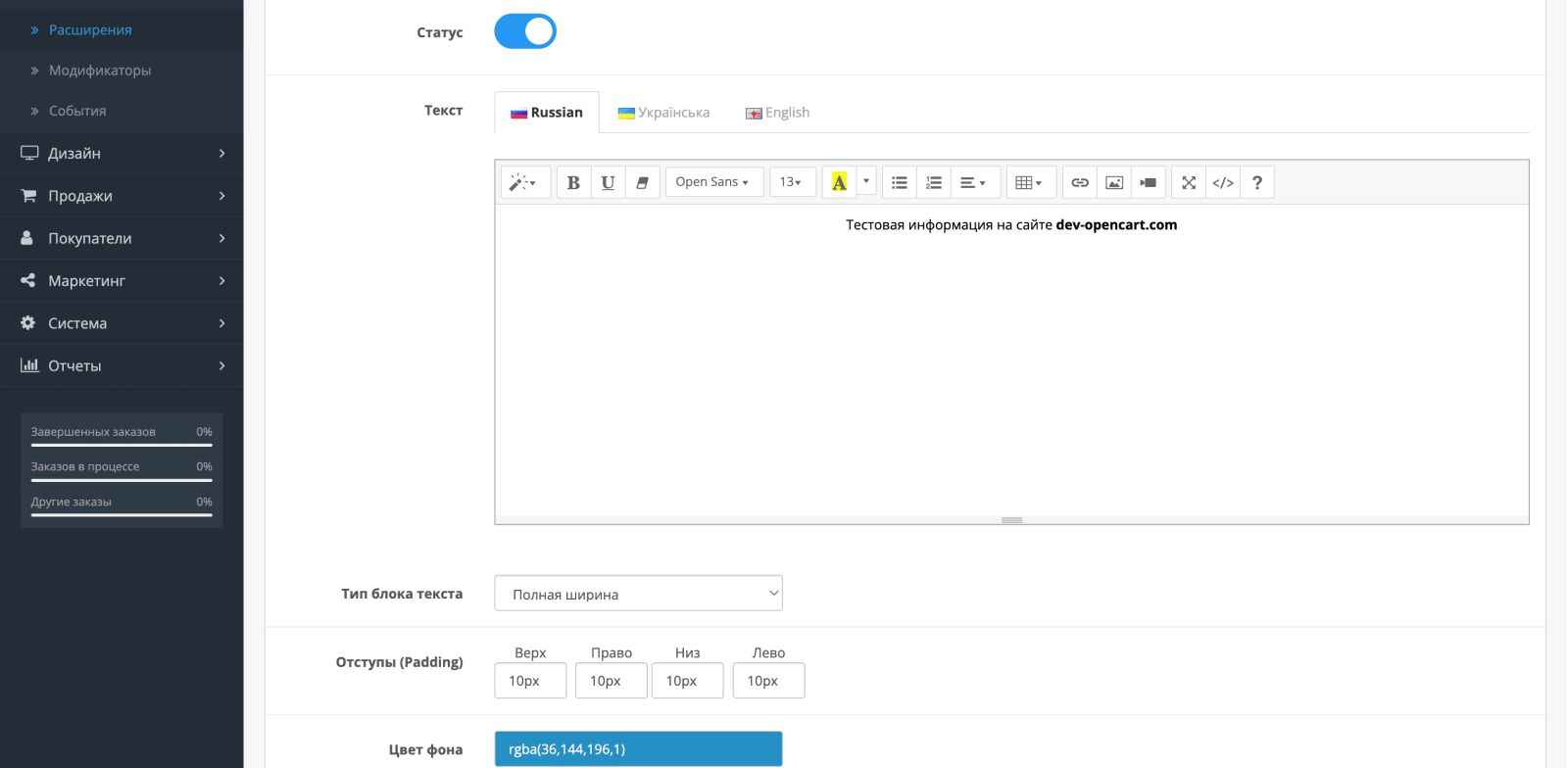The height and width of the screenshot is (768, 1568).
Task: Expand the Дизайн sidebar menu
Action: [x=122, y=153]
